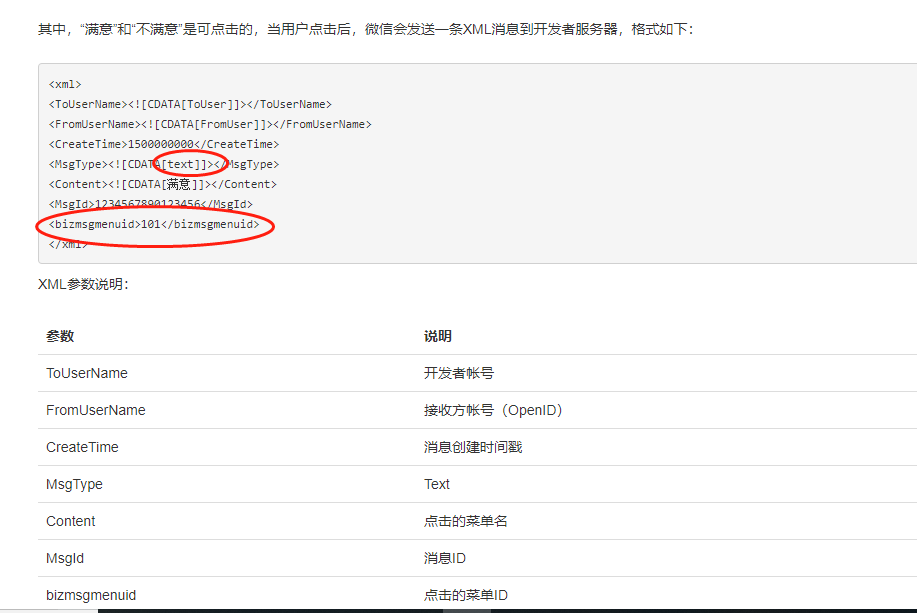Click the 说明 column header
Viewport: 917px width, 613px height.
437,336
